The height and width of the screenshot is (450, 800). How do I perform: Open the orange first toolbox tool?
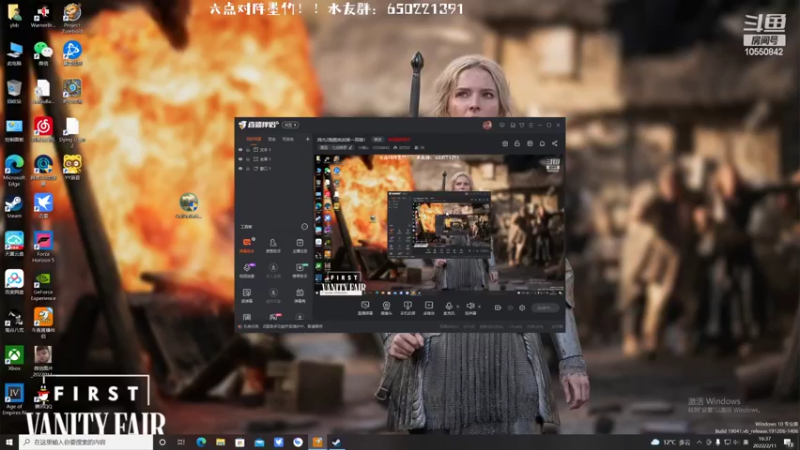(x=247, y=245)
